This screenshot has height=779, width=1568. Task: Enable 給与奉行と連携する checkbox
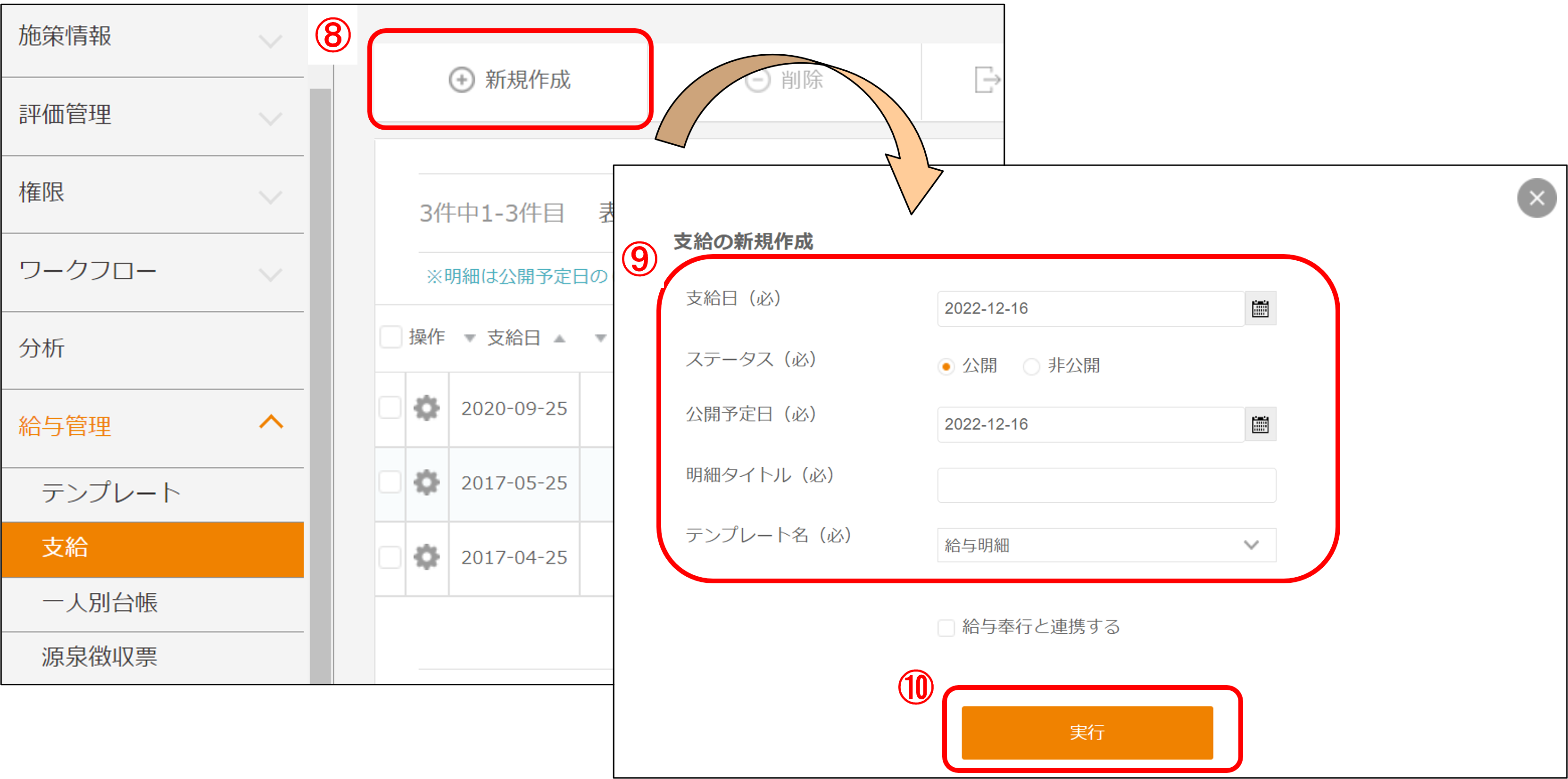pos(946,628)
